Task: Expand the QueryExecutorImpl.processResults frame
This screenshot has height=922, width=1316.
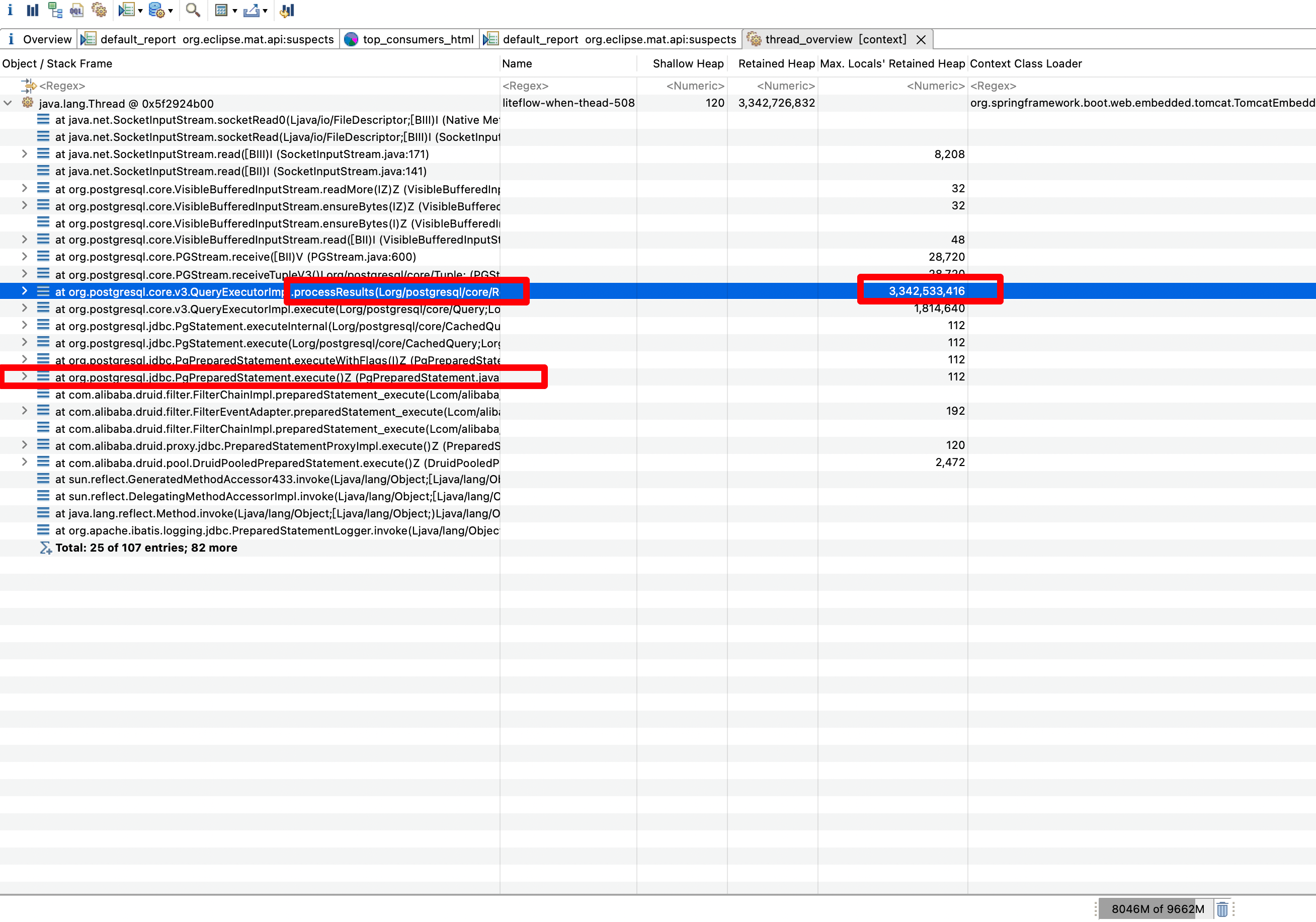Action: [x=24, y=291]
